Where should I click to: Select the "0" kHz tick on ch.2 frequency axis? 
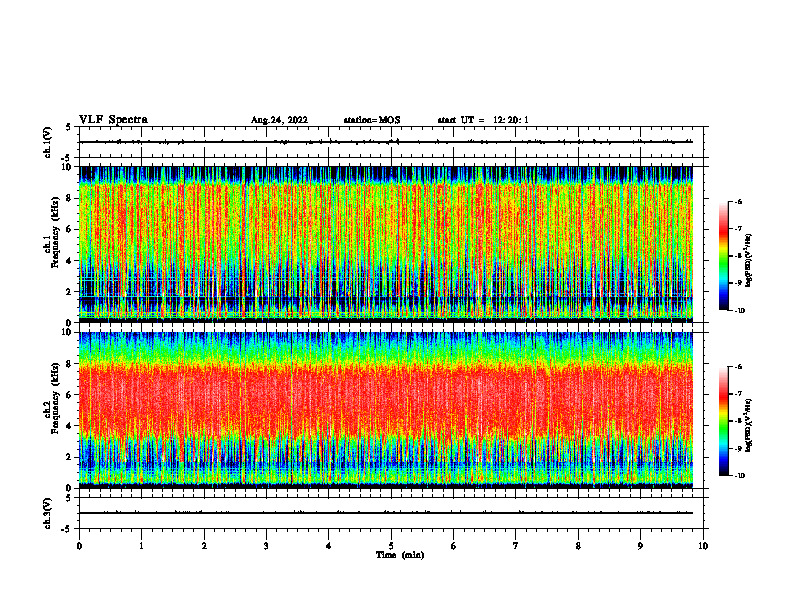pyautogui.click(x=69, y=488)
